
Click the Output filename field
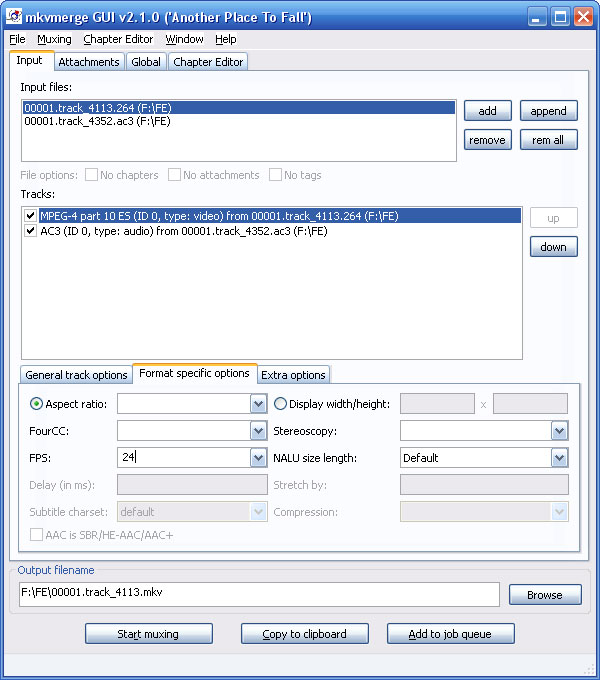[259, 594]
